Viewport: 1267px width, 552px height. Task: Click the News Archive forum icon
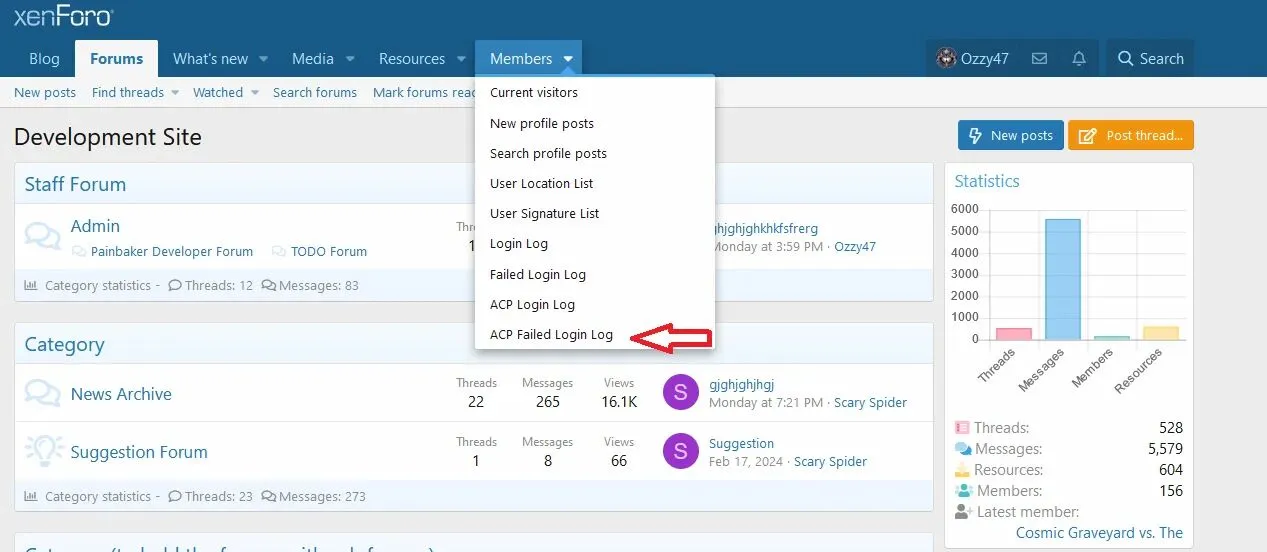(42, 393)
